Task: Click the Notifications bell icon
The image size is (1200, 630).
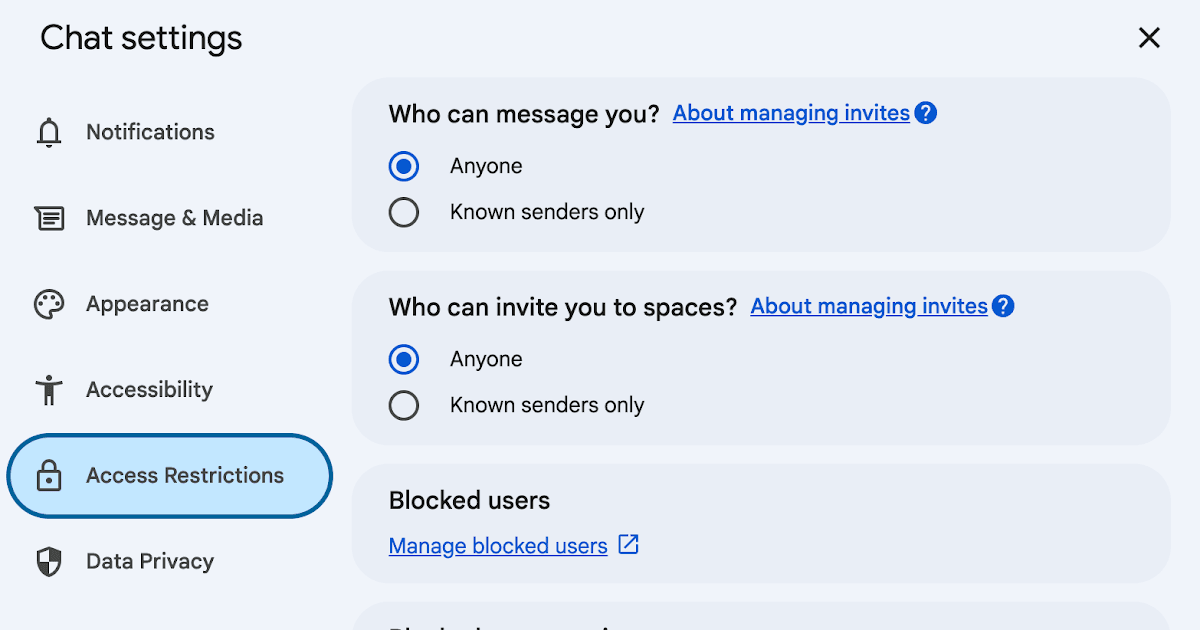Action: click(x=49, y=133)
